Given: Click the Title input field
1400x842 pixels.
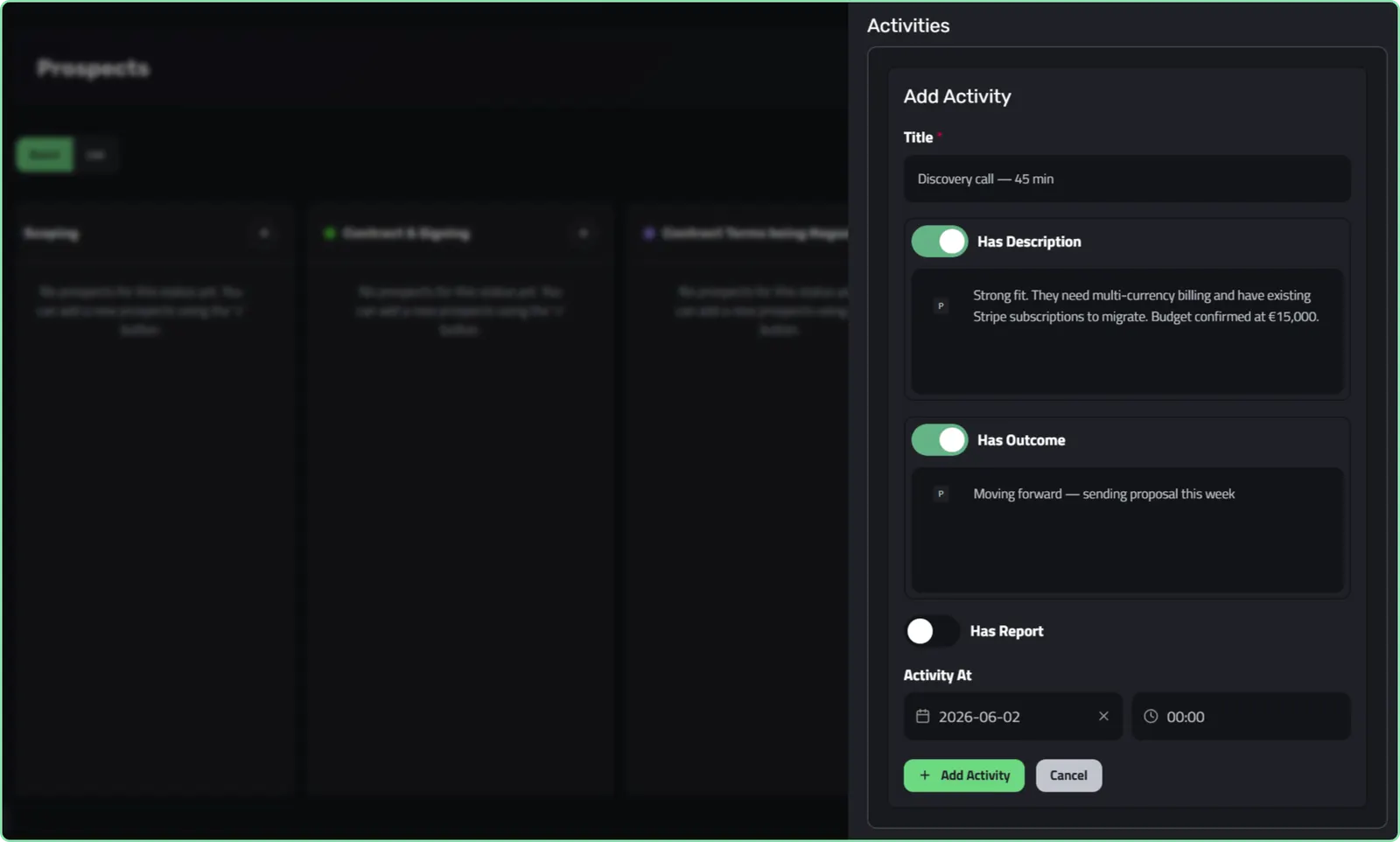Looking at the screenshot, I should [1127, 179].
